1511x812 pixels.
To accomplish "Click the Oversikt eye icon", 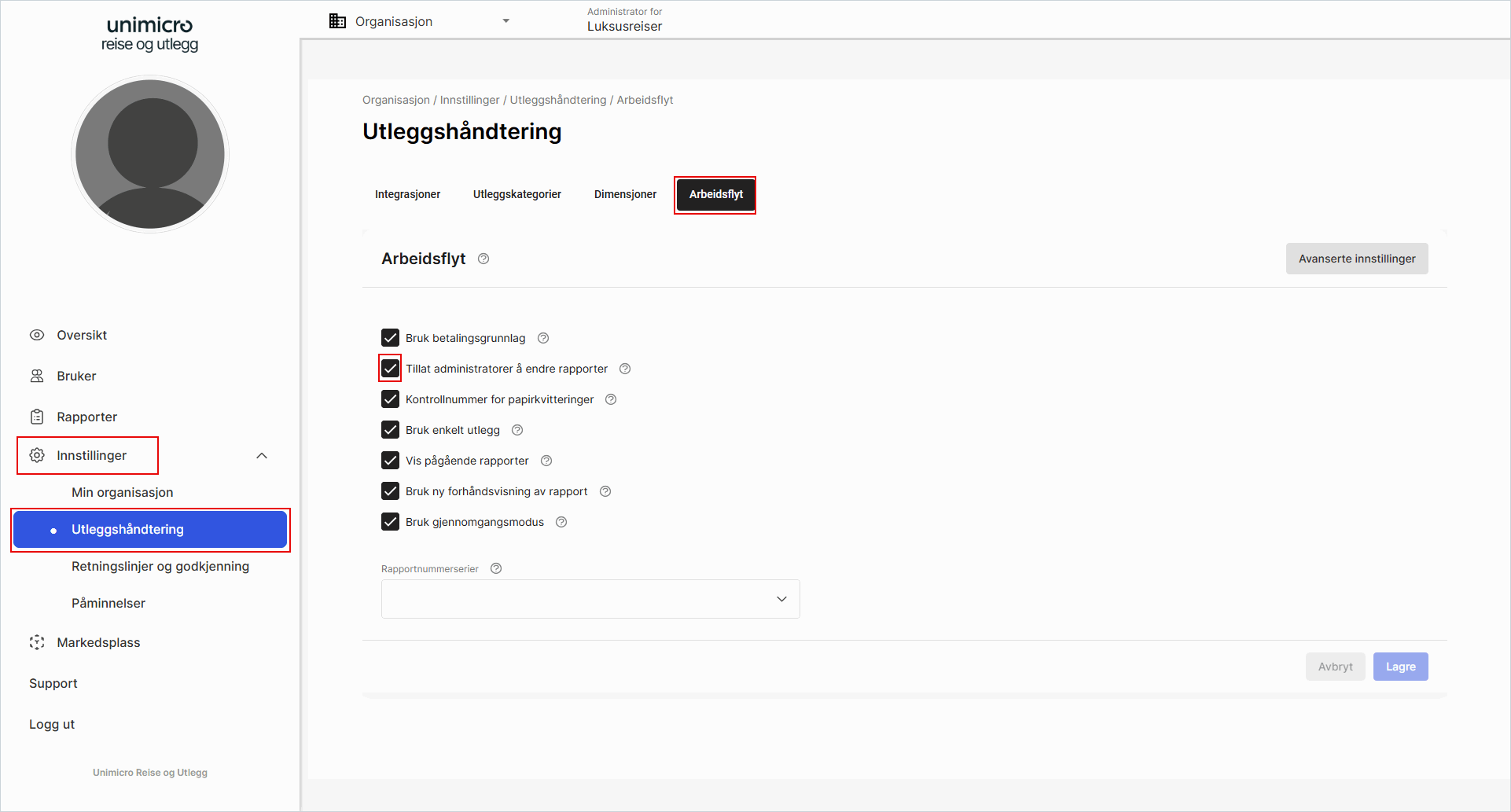I will pos(37,335).
